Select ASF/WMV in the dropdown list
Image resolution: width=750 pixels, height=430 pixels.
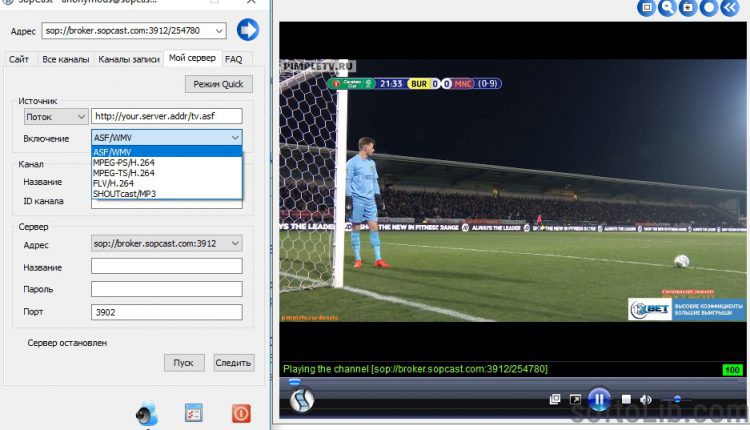tap(167, 152)
